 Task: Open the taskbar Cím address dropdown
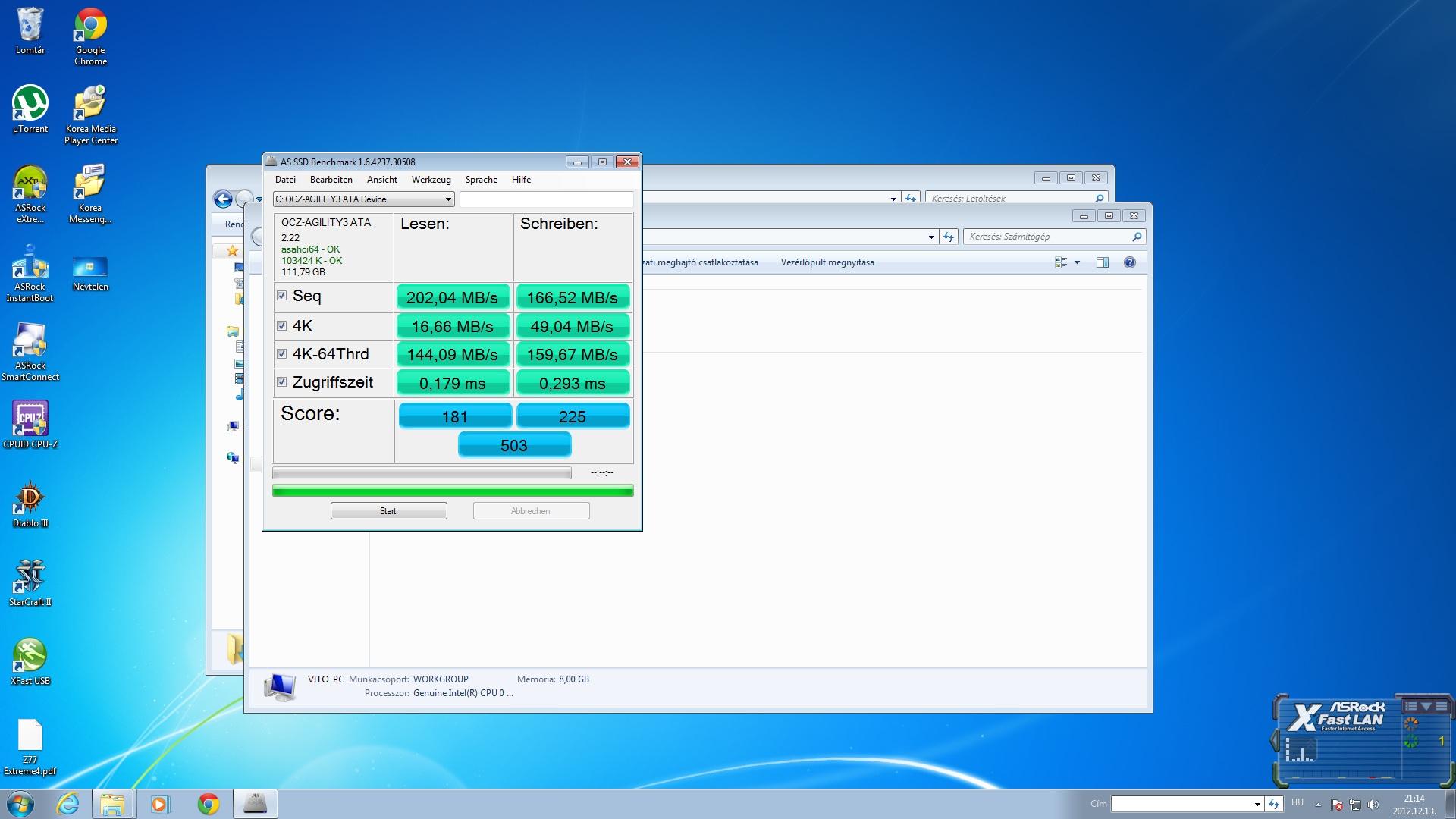(x=1257, y=804)
